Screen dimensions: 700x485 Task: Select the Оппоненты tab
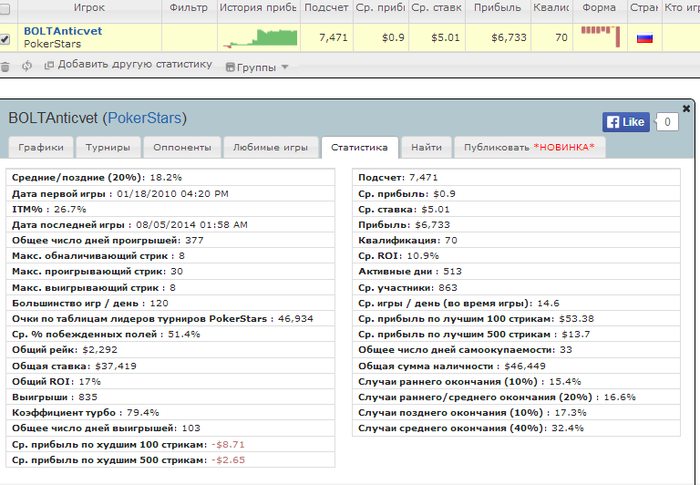point(182,147)
